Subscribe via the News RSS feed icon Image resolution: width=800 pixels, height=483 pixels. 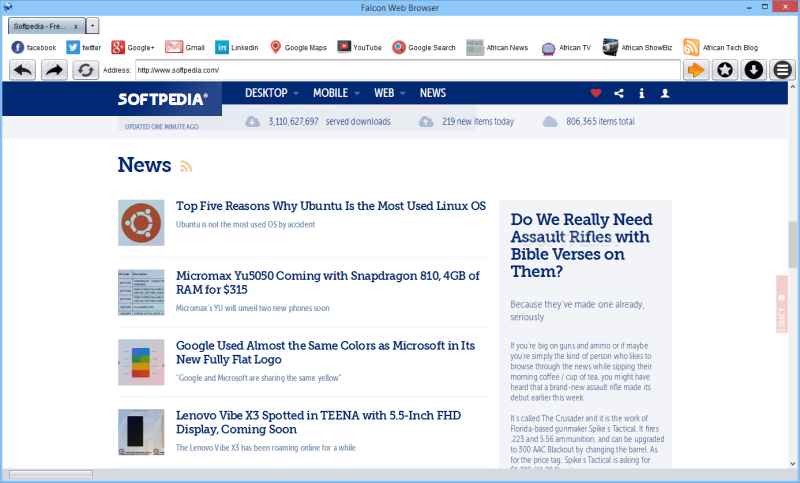(186, 166)
